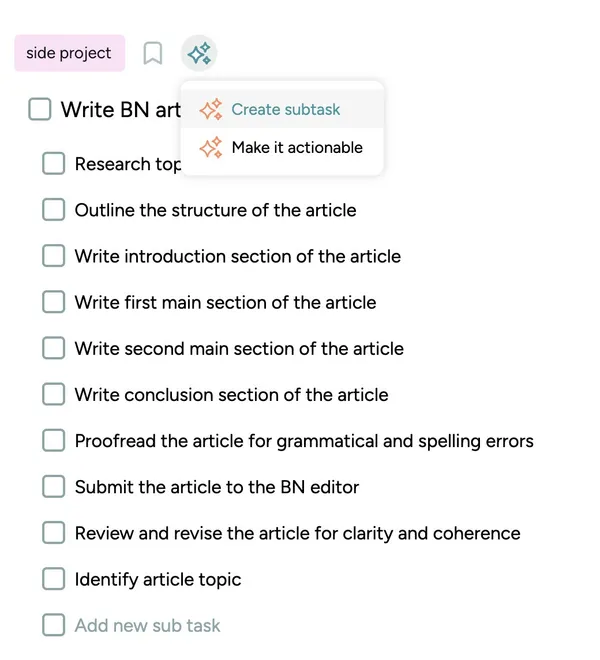Check off the Write BN article task
Image resolution: width=600 pixels, height=660 pixels.
(x=40, y=109)
